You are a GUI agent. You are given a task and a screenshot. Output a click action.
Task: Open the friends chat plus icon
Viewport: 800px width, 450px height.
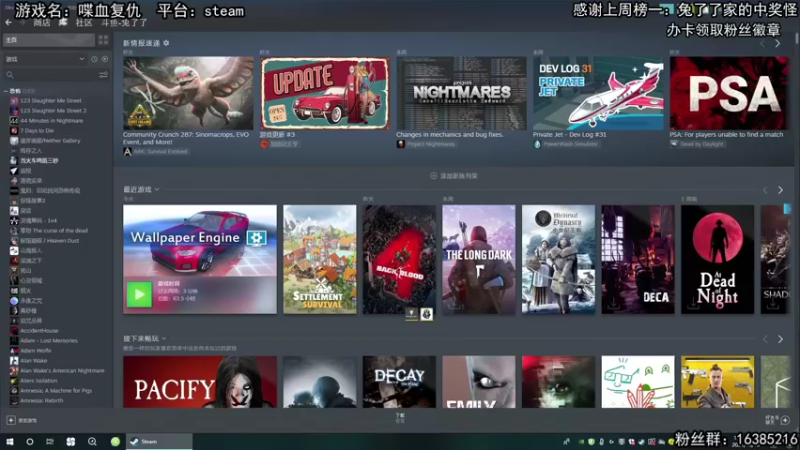click(785, 420)
